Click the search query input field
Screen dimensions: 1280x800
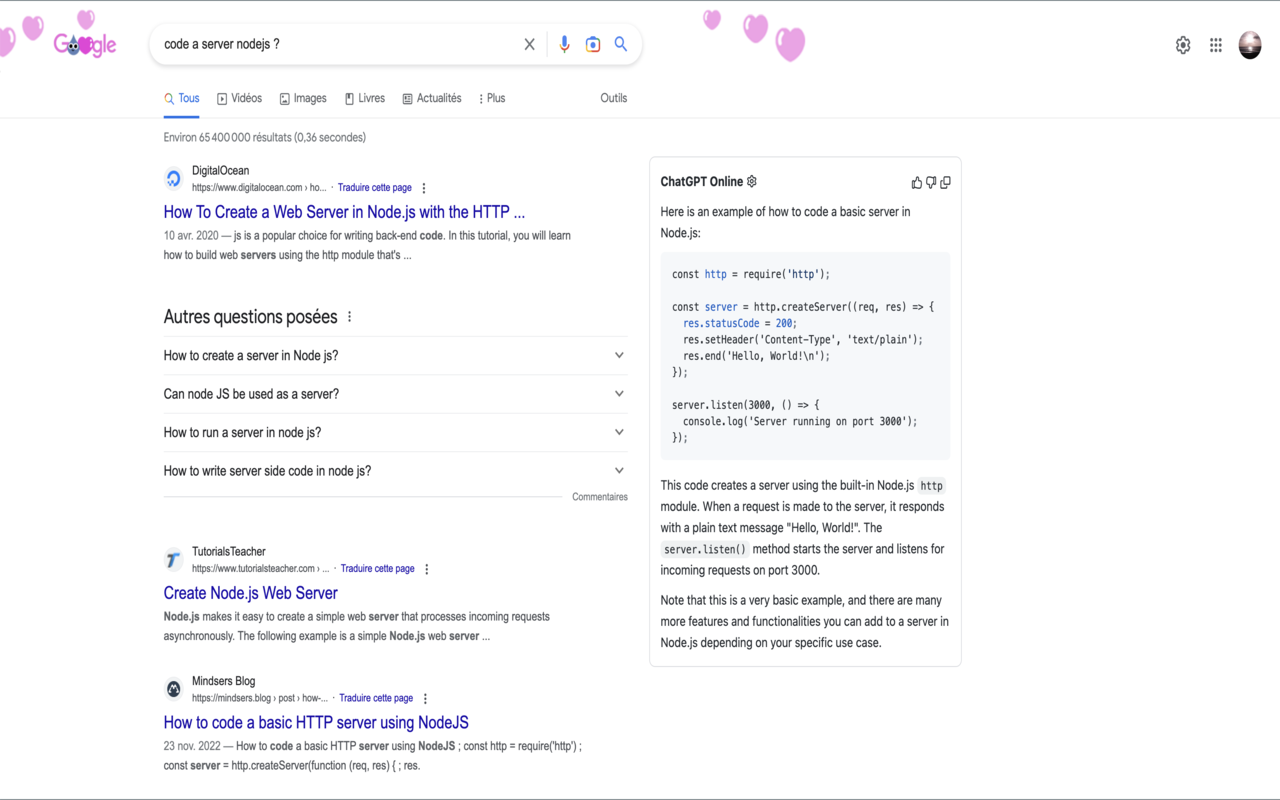point(338,44)
